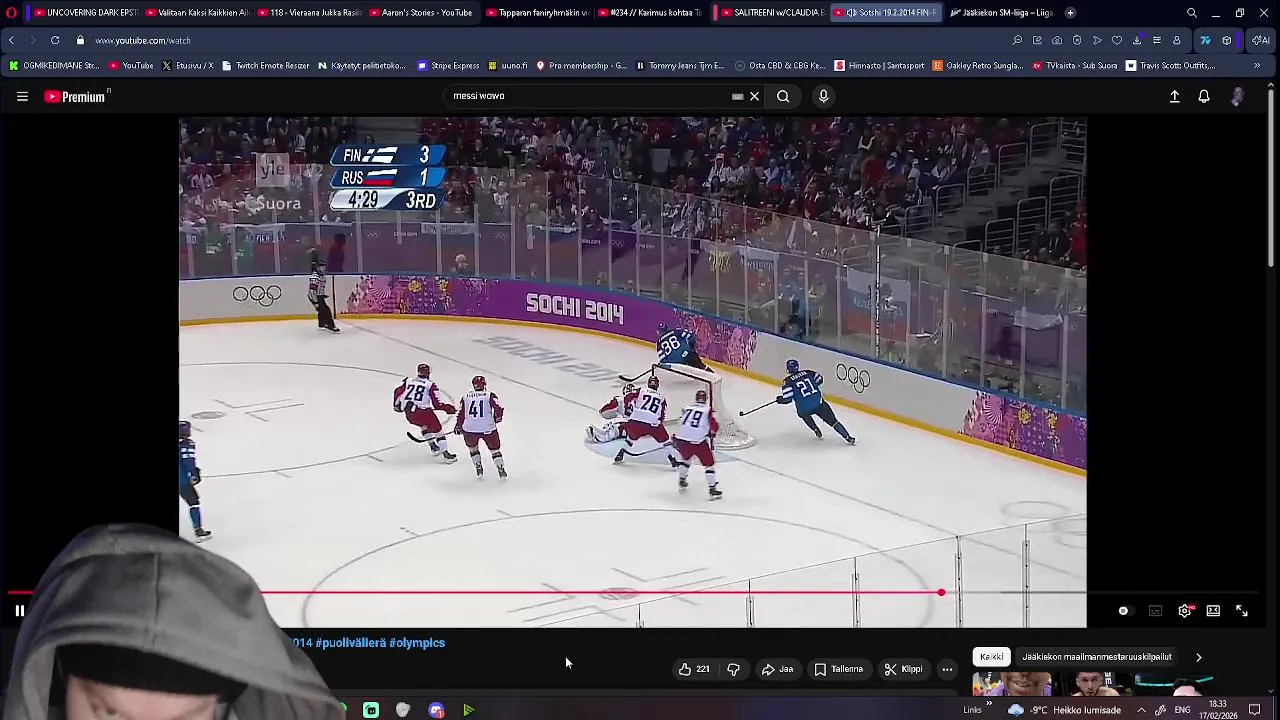Create a clip with Klippi button

click(903, 669)
